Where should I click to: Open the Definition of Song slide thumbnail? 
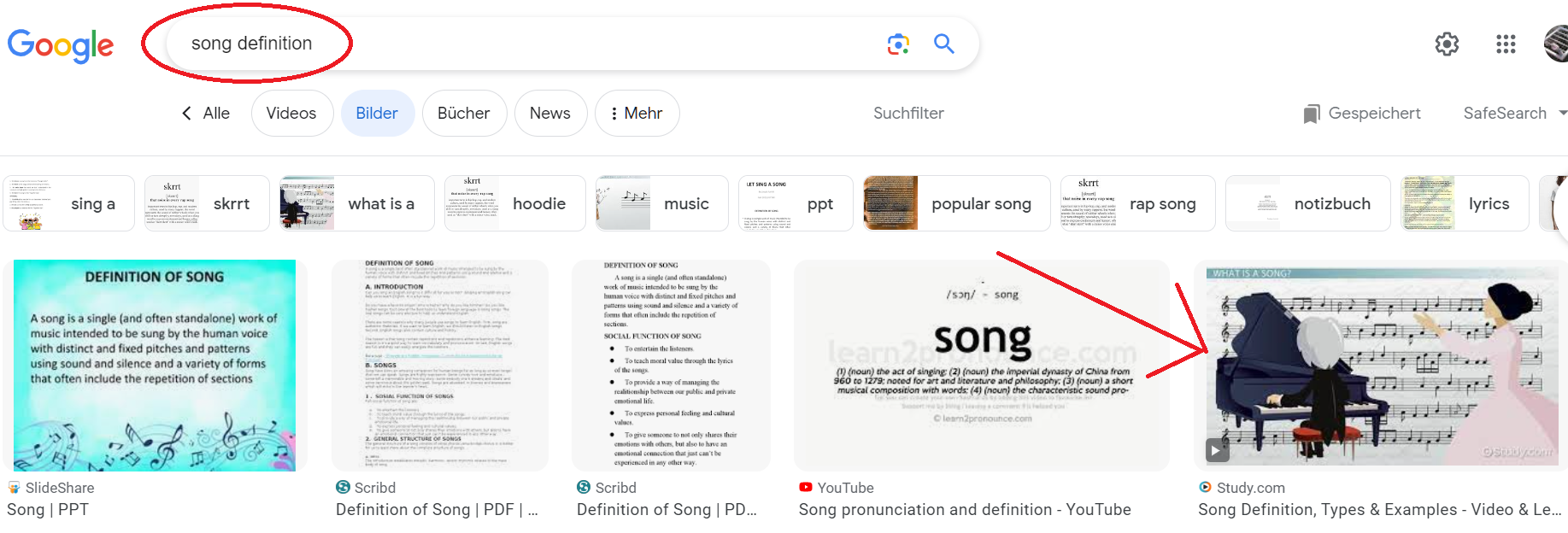(155, 366)
